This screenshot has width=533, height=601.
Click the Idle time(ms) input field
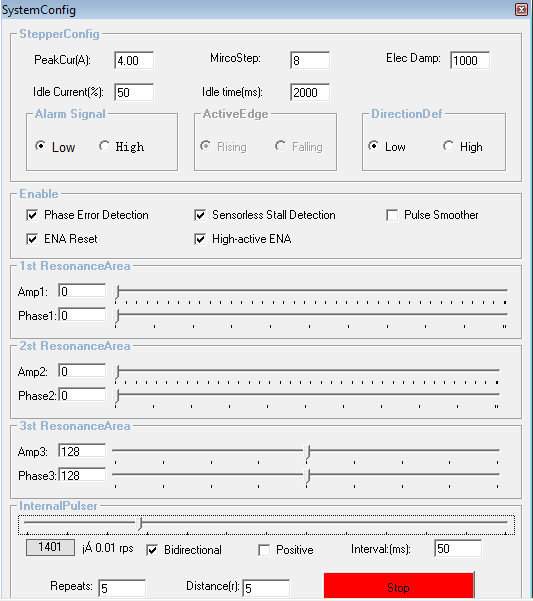tap(310, 92)
